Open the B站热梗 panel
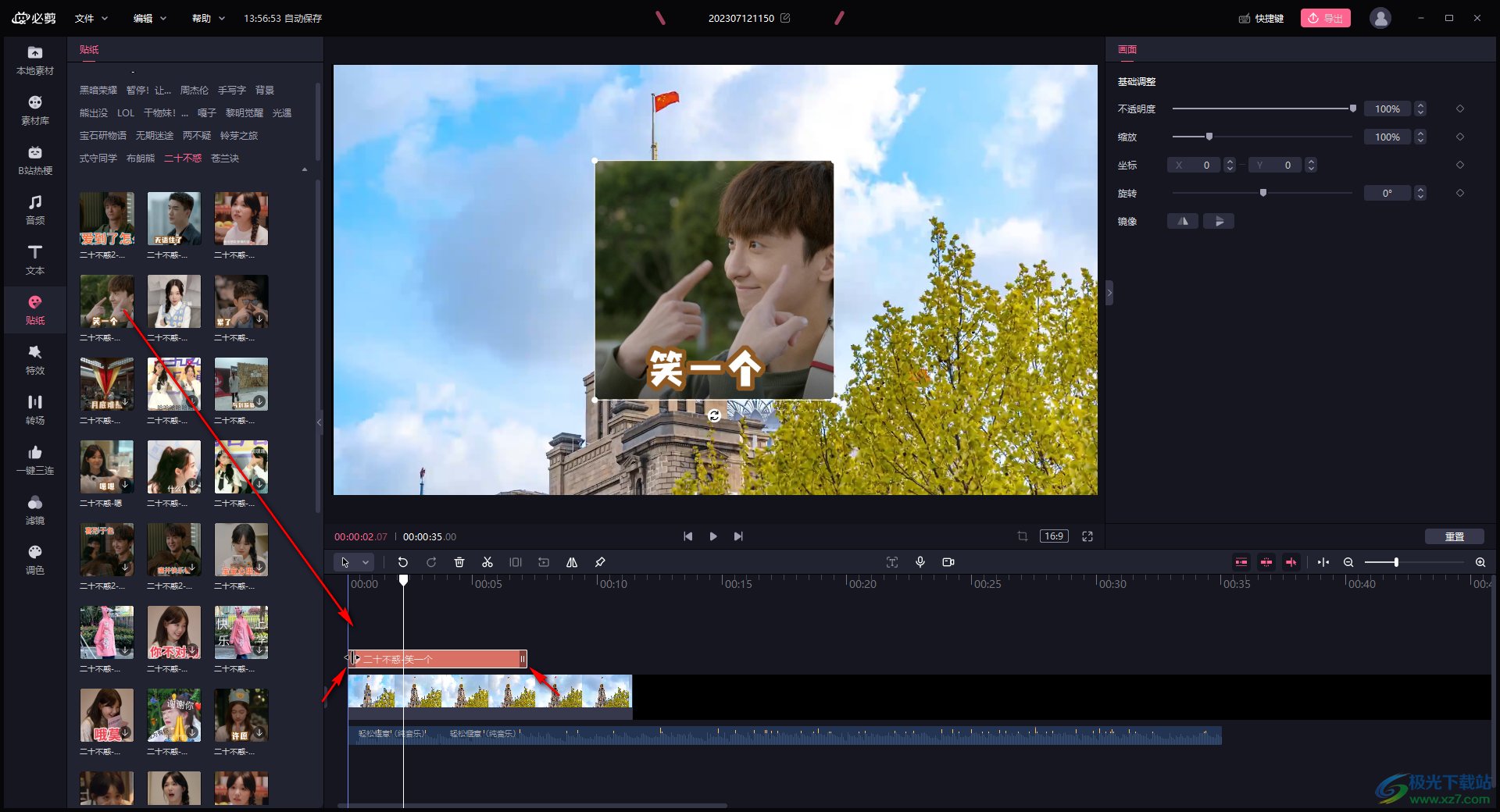Image resolution: width=1500 pixels, height=812 pixels. 35,161
